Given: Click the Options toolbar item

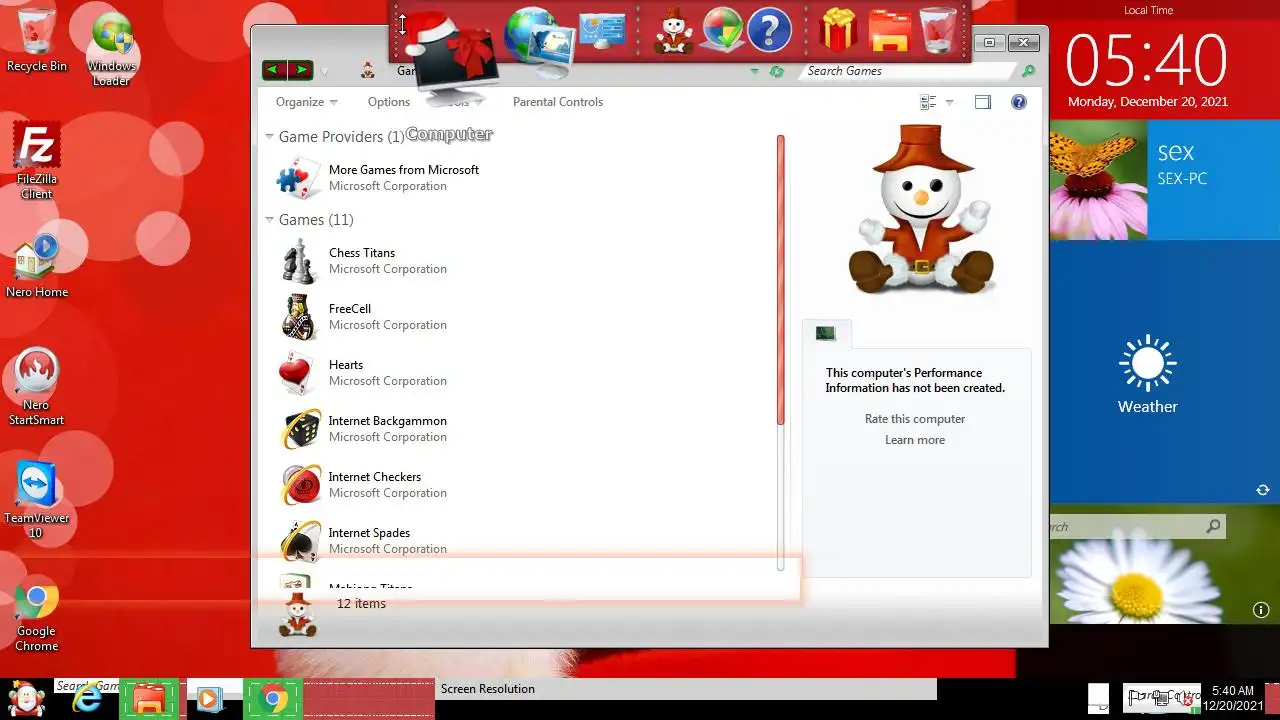Looking at the screenshot, I should tap(389, 102).
